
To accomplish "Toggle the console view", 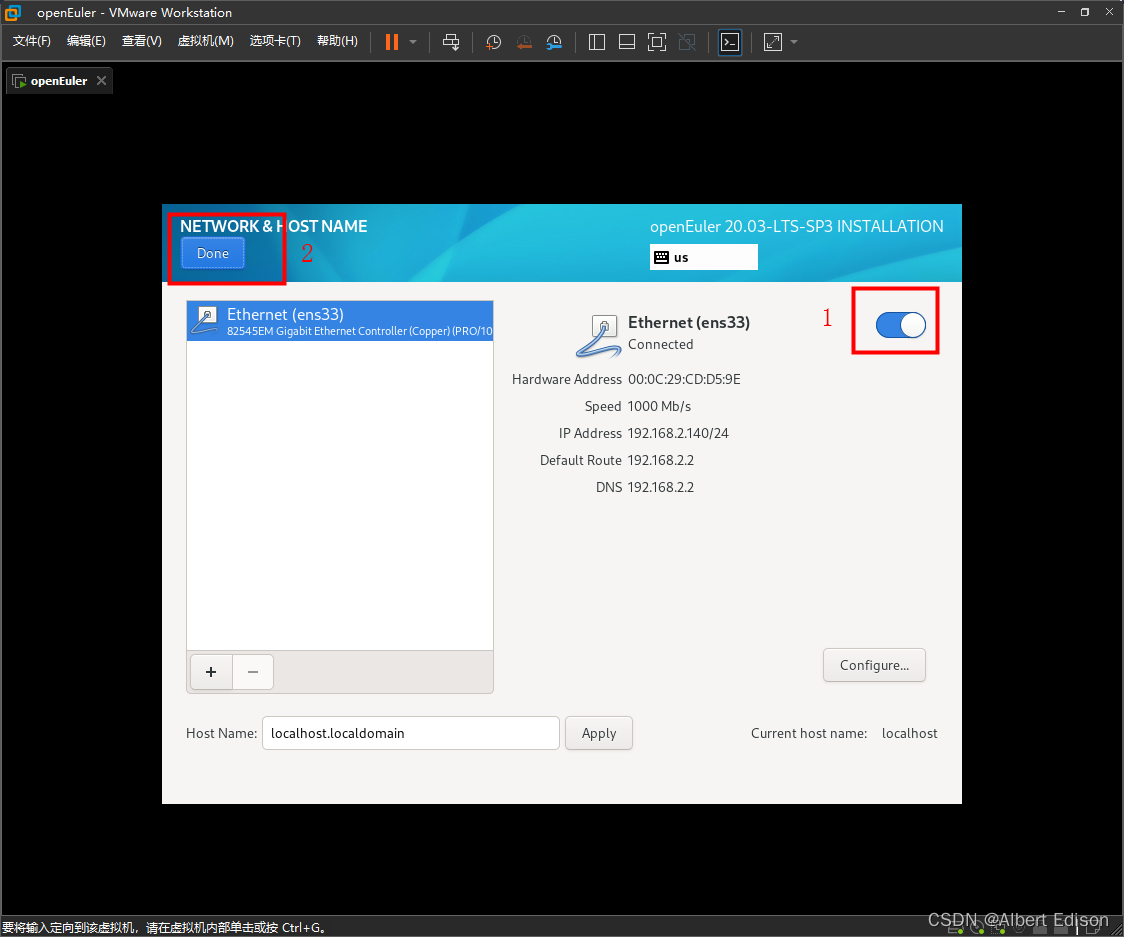I will (x=730, y=41).
